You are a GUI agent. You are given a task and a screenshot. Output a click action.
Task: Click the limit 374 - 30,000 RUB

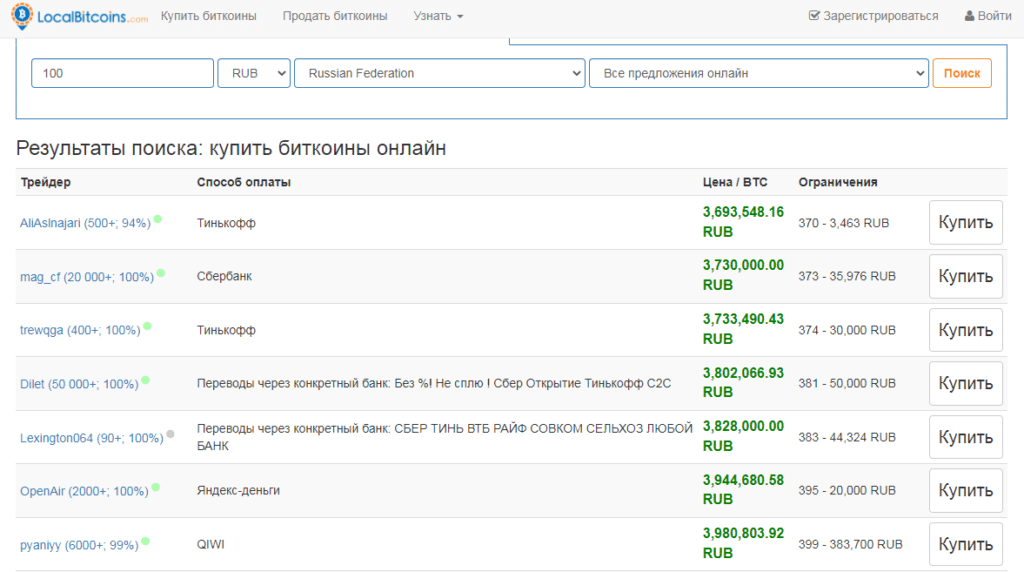pyautogui.click(x=847, y=330)
